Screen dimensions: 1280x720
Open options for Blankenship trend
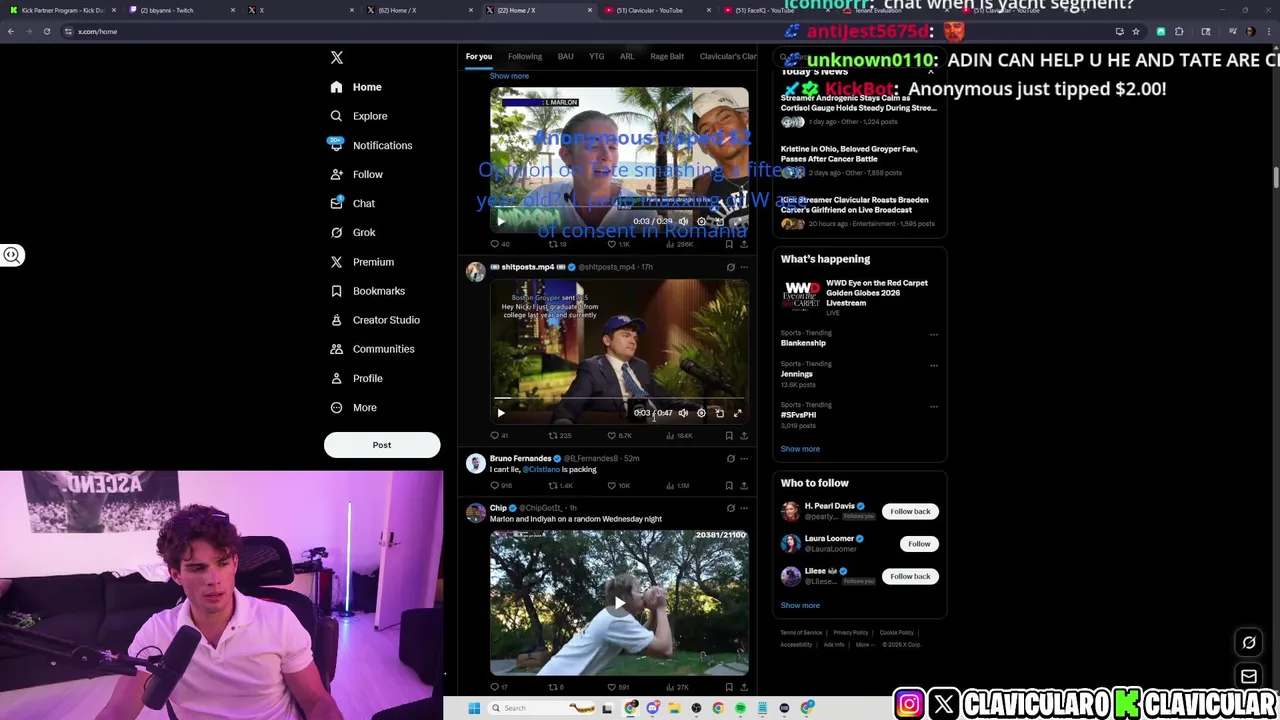point(934,334)
